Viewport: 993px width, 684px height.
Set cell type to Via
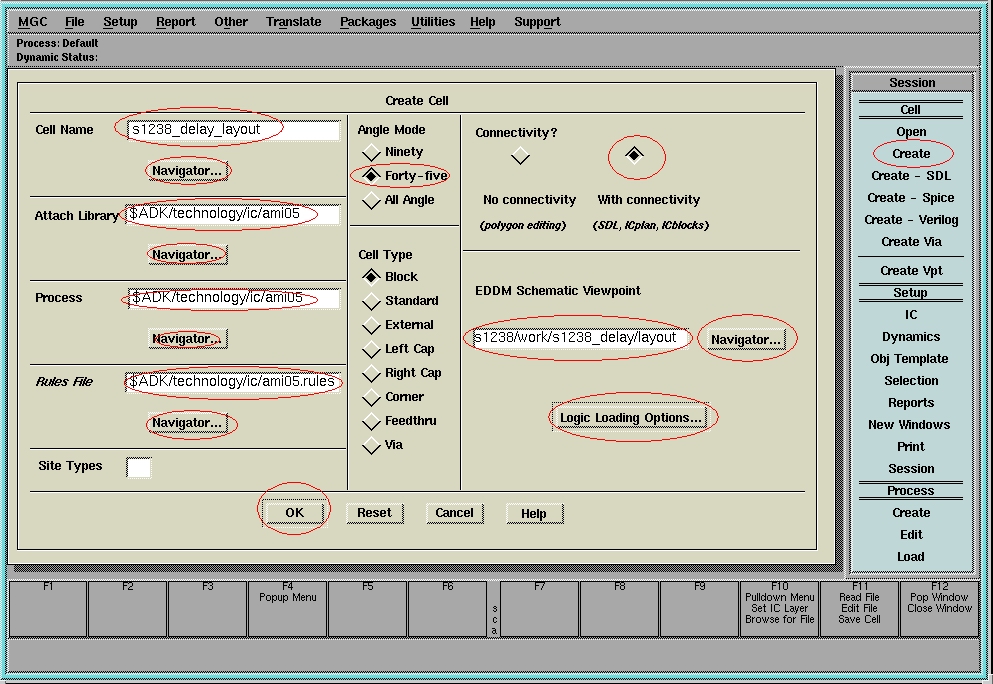coord(372,445)
